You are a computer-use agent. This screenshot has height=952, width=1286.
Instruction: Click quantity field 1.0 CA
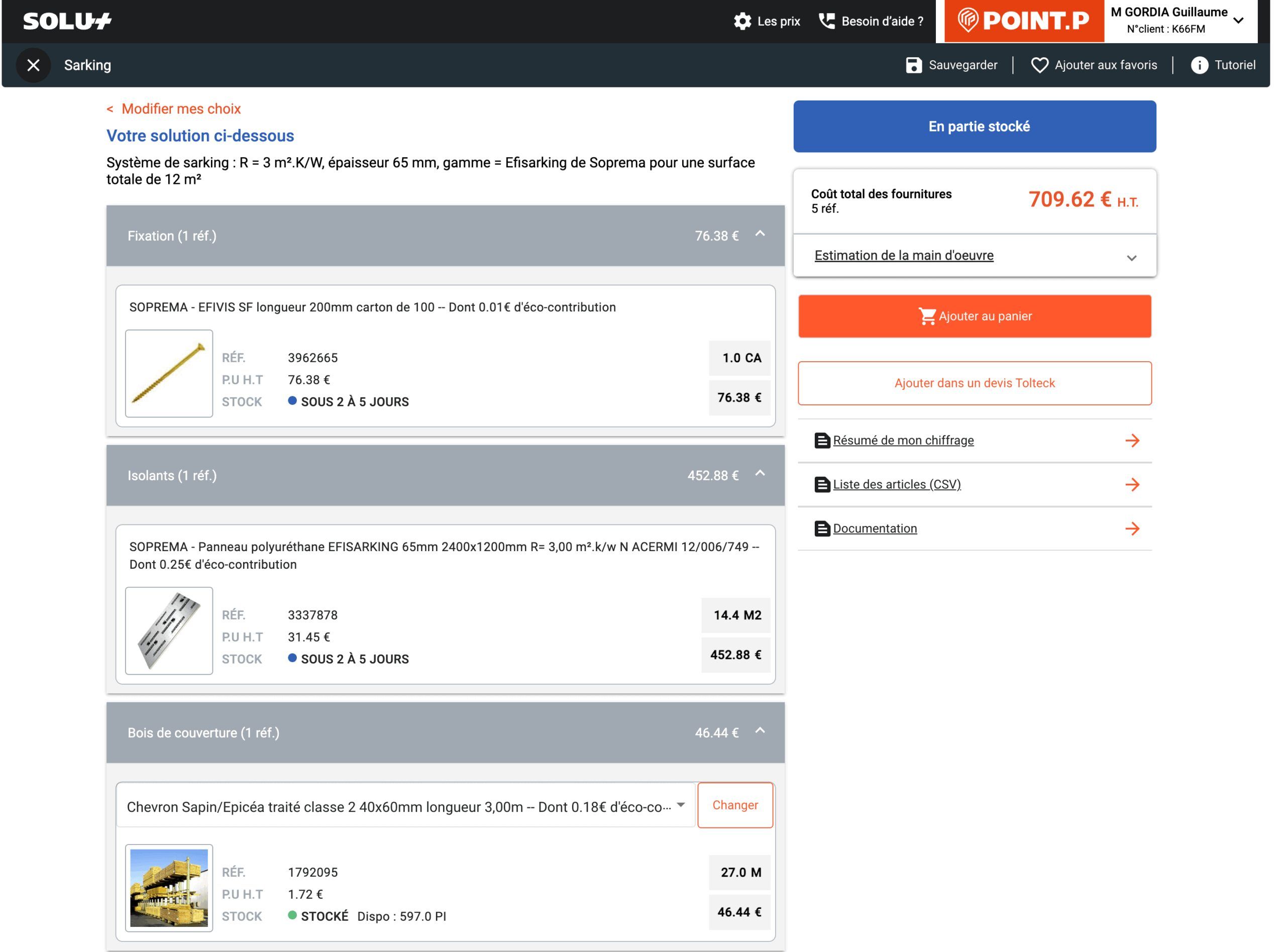click(x=739, y=358)
